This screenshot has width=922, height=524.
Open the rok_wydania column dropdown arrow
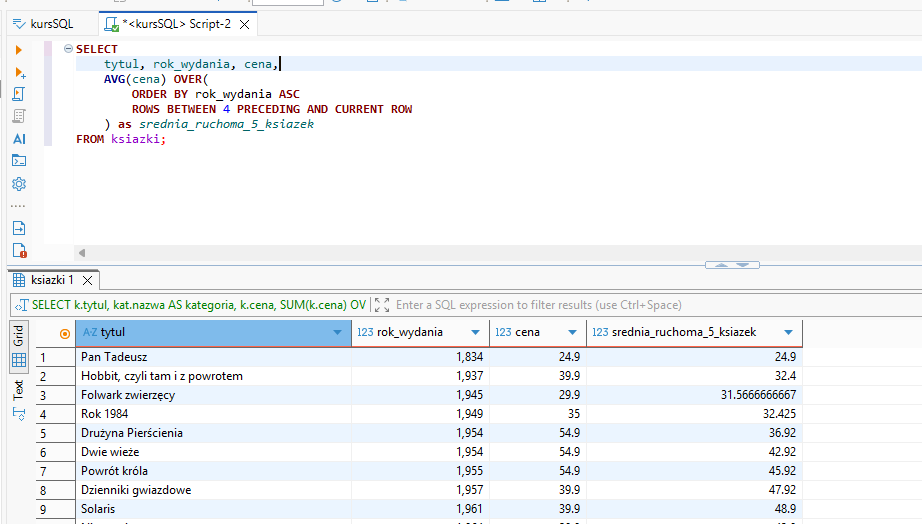coord(476,333)
